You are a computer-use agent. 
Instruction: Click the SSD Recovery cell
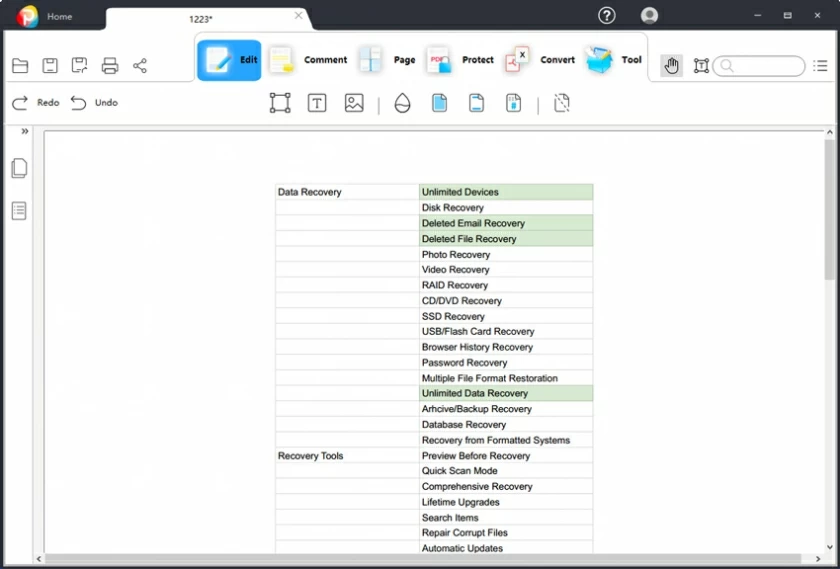coord(506,316)
